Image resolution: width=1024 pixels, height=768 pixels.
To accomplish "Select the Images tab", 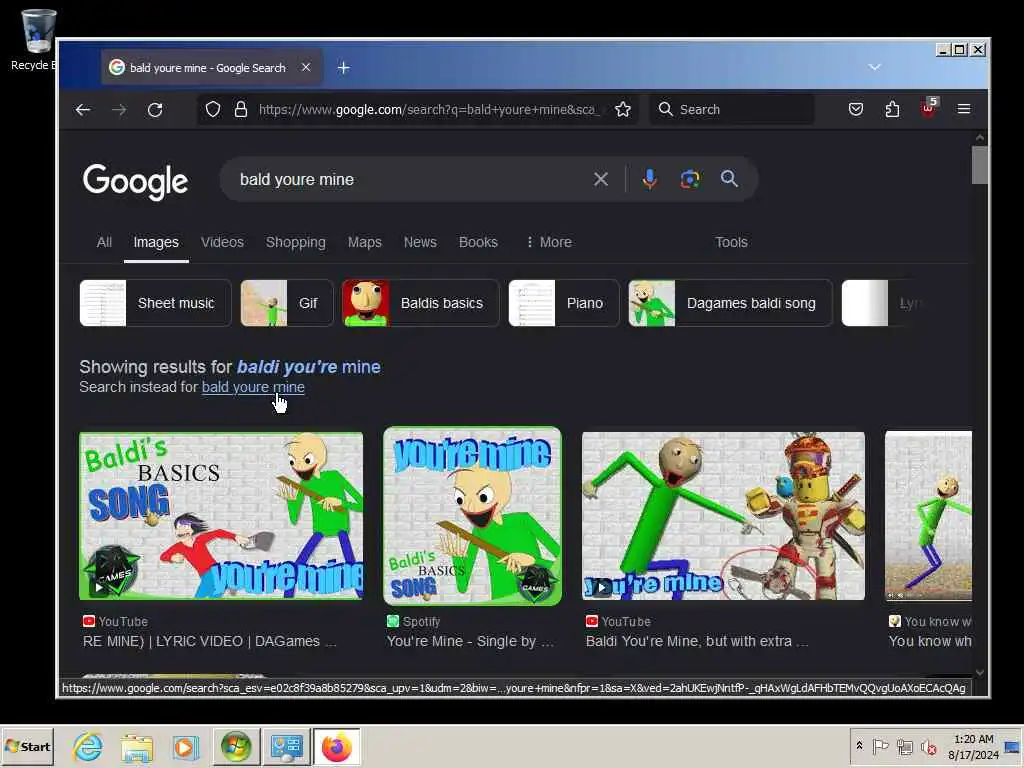I will [x=156, y=242].
